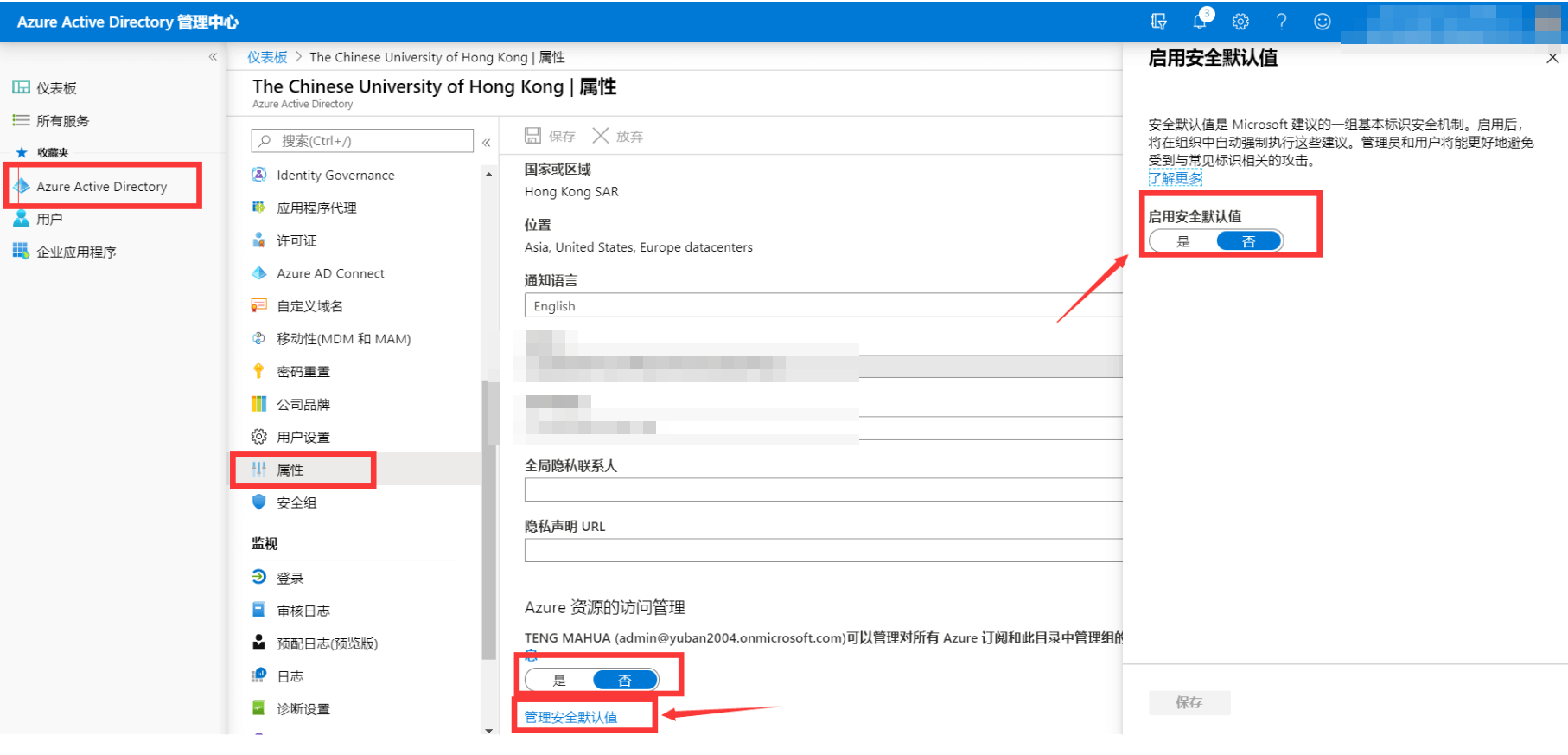Open 管理安全默认值 manage security defaults link
The width and height of the screenshot is (1568, 755).
click(570, 717)
